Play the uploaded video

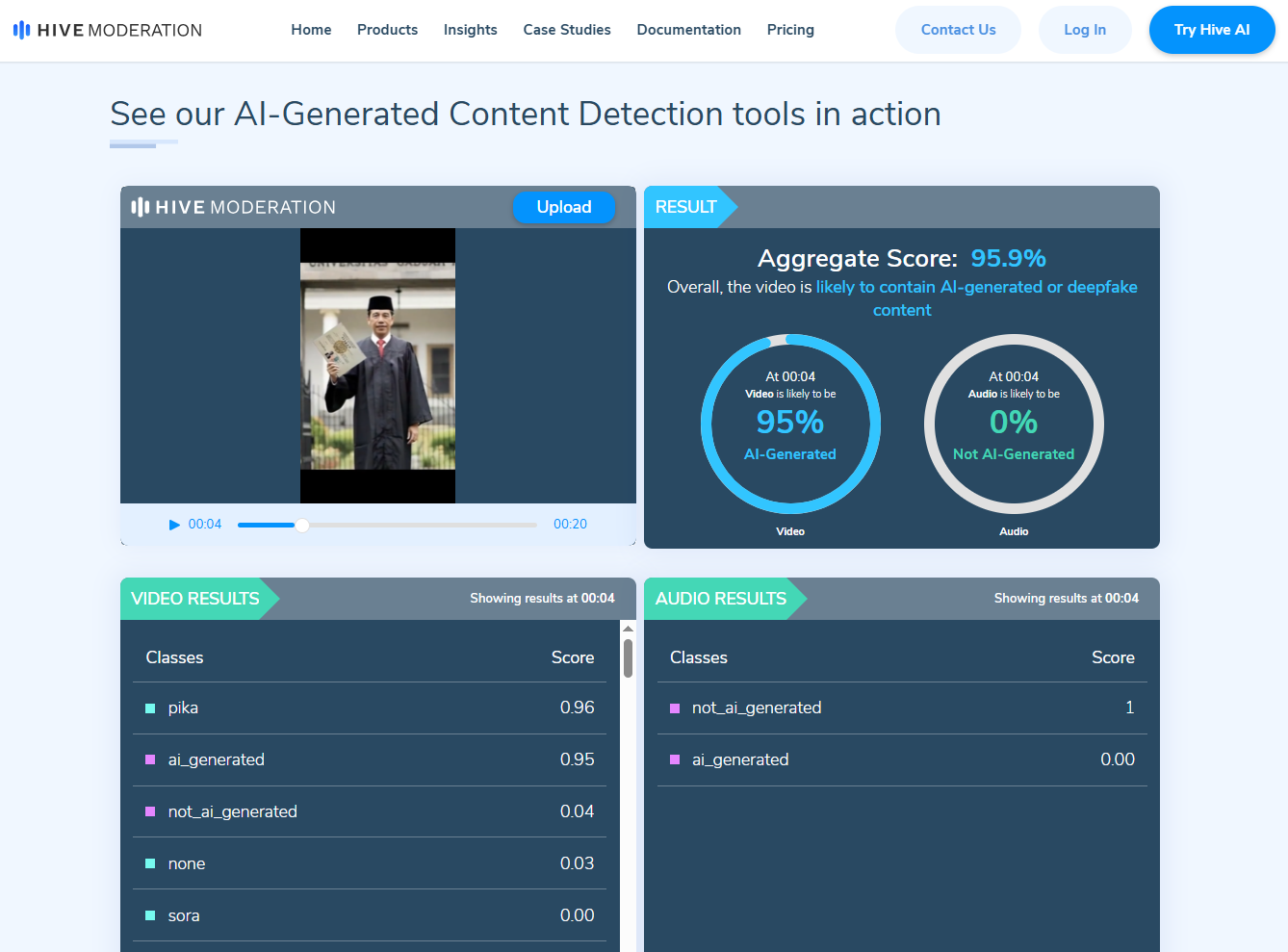(174, 525)
